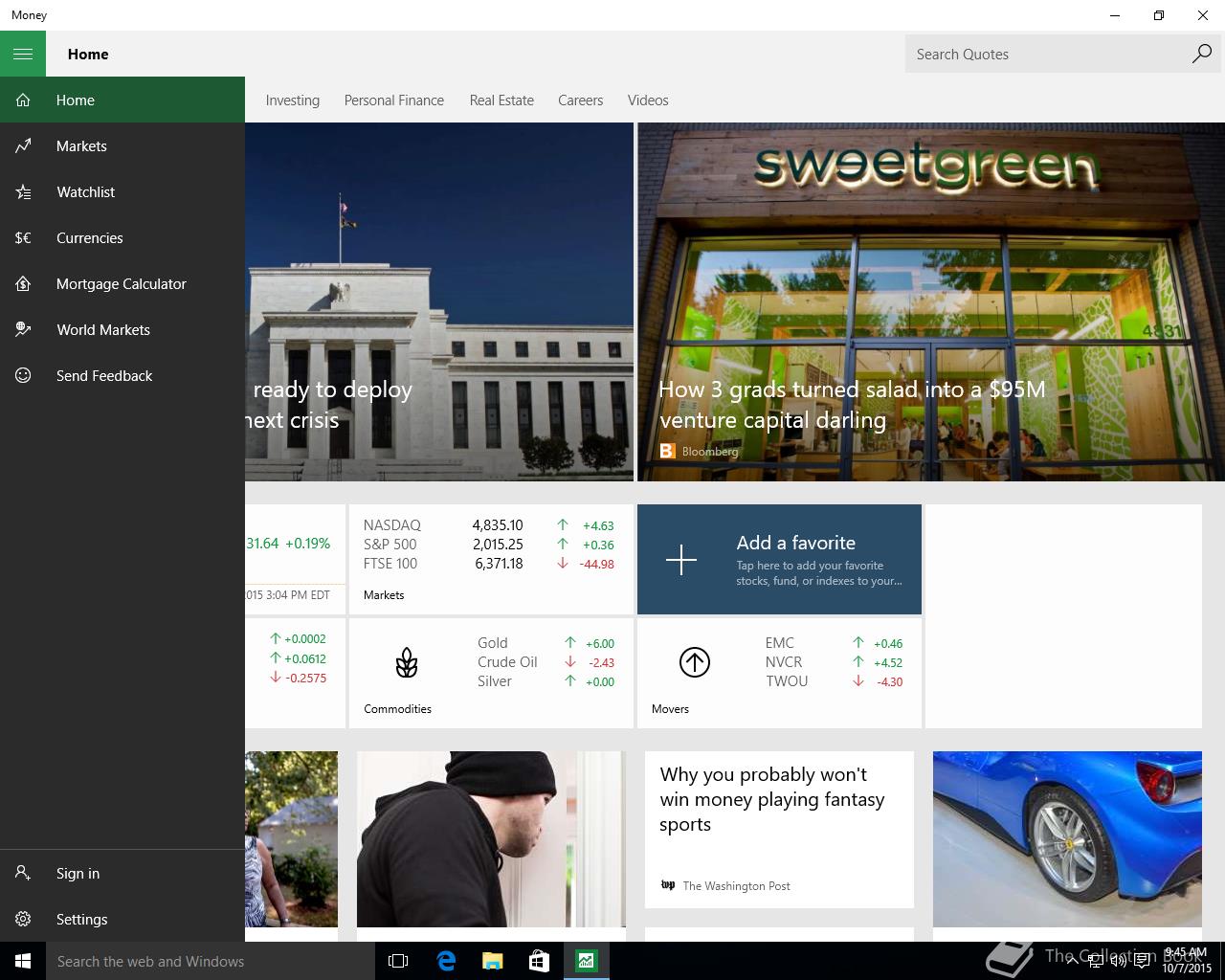The height and width of the screenshot is (980, 1225).
Task: Open the hooded man story thumbnail
Action: pos(491,838)
